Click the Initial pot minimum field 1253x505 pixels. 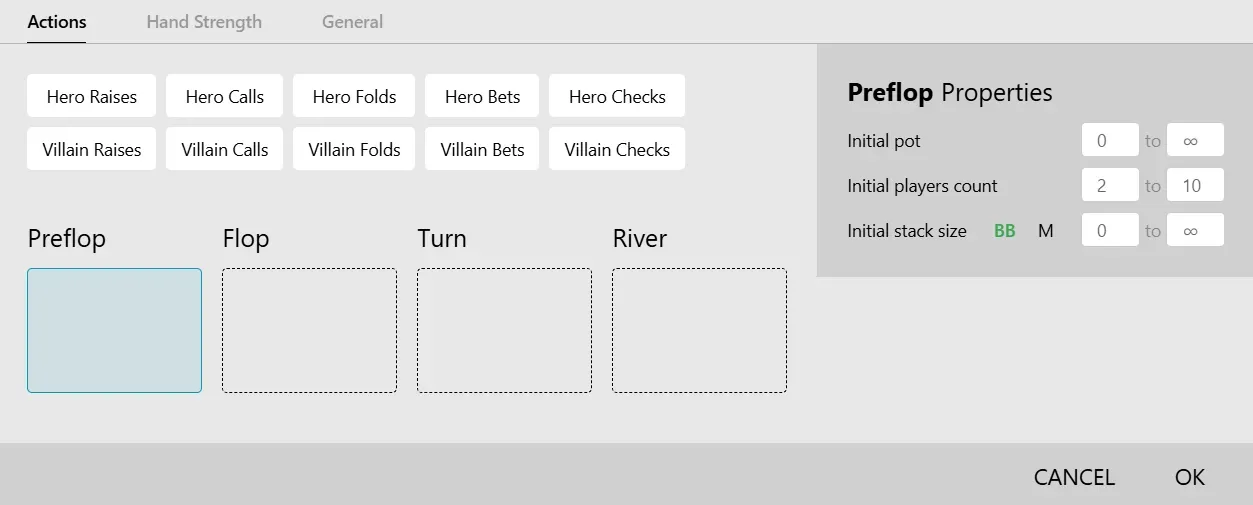(x=1110, y=141)
